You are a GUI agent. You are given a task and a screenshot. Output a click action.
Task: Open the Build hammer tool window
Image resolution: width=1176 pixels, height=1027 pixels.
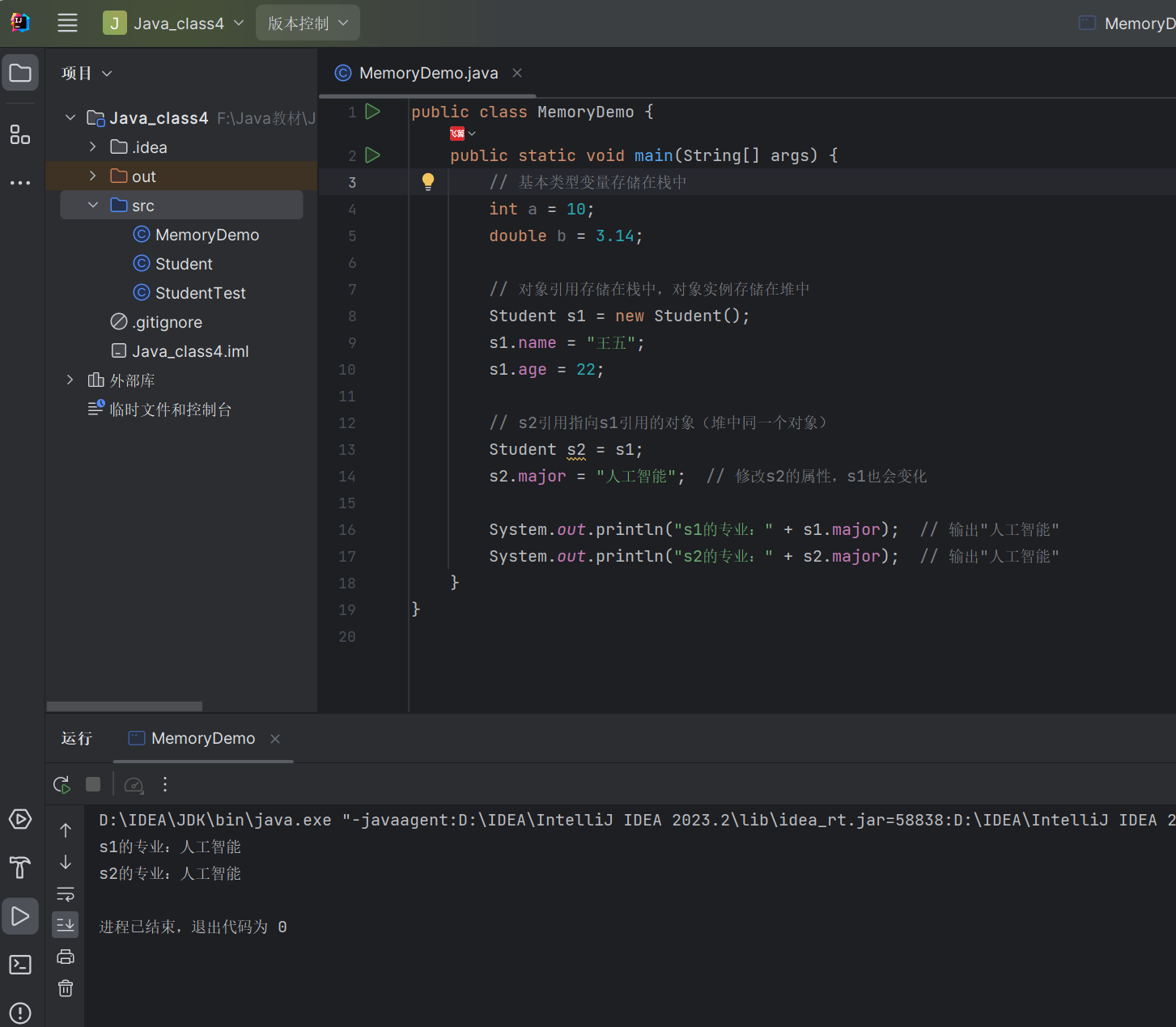point(20,868)
